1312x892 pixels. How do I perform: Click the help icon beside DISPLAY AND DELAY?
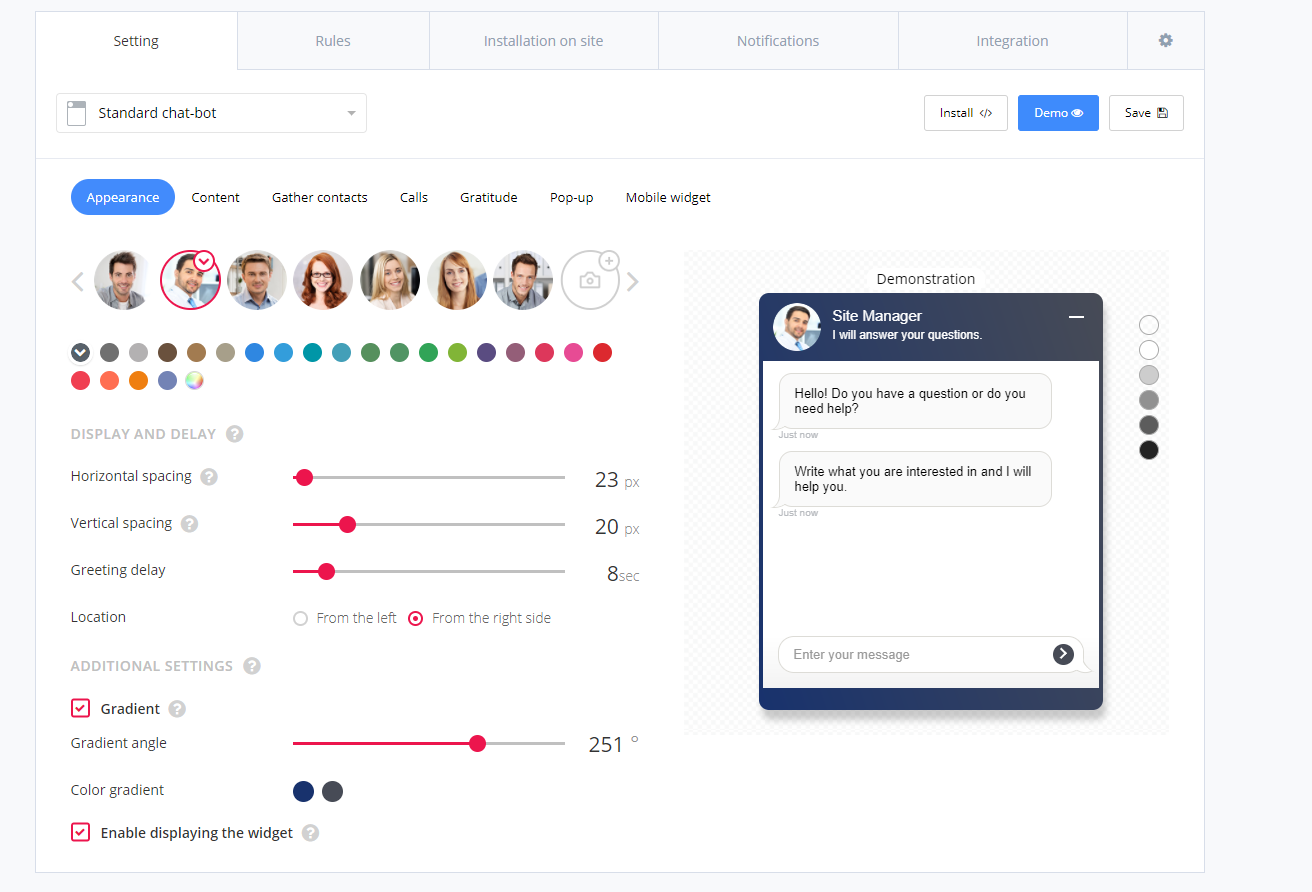click(x=234, y=433)
